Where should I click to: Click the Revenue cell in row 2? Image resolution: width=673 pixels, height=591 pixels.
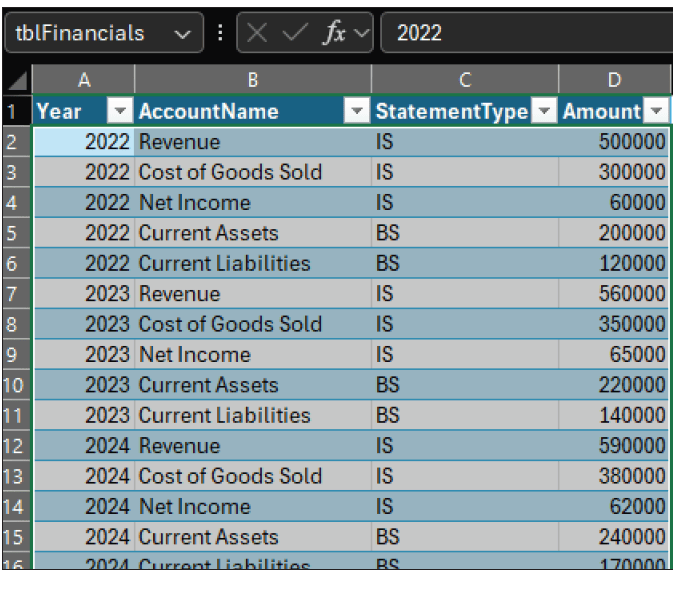[x=253, y=142]
